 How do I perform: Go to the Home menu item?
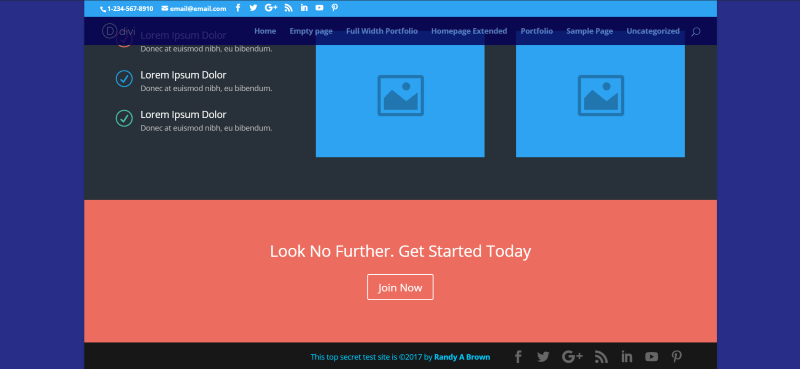pyautogui.click(x=265, y=31)
